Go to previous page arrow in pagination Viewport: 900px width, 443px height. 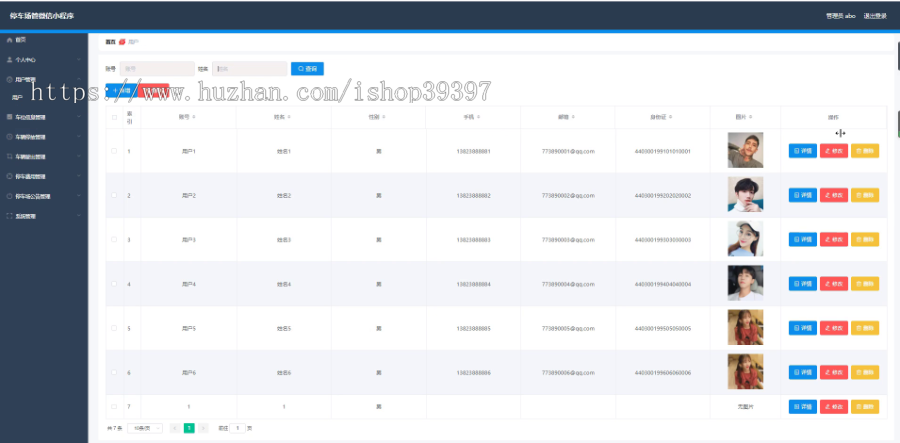click(175, 428)
